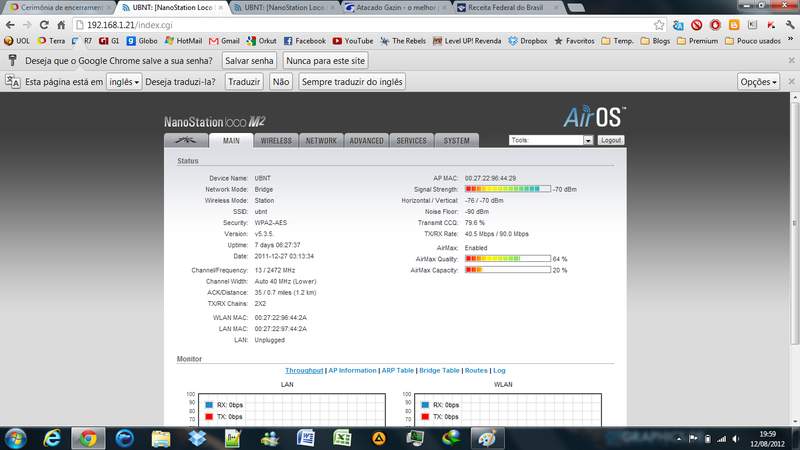Image resolution: width=800 pixels, height=450 pixels.
Task: Open the inglês language dropdown
Action: pyautogui.click(x=123, y=82)
